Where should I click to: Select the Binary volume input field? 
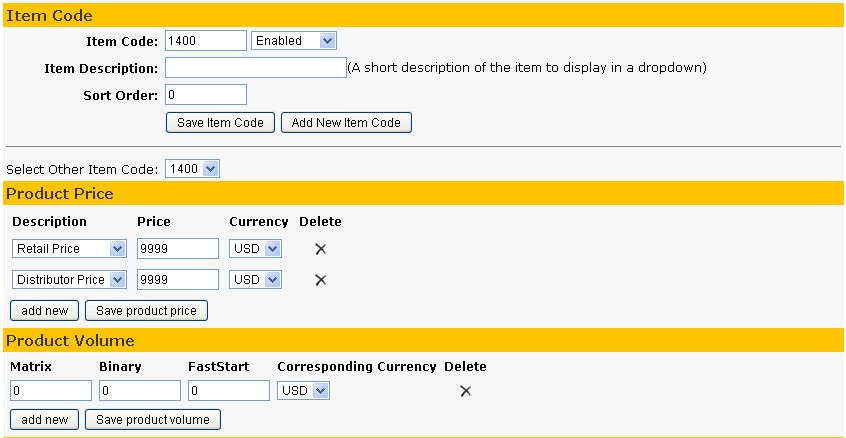tap(140, 391)
